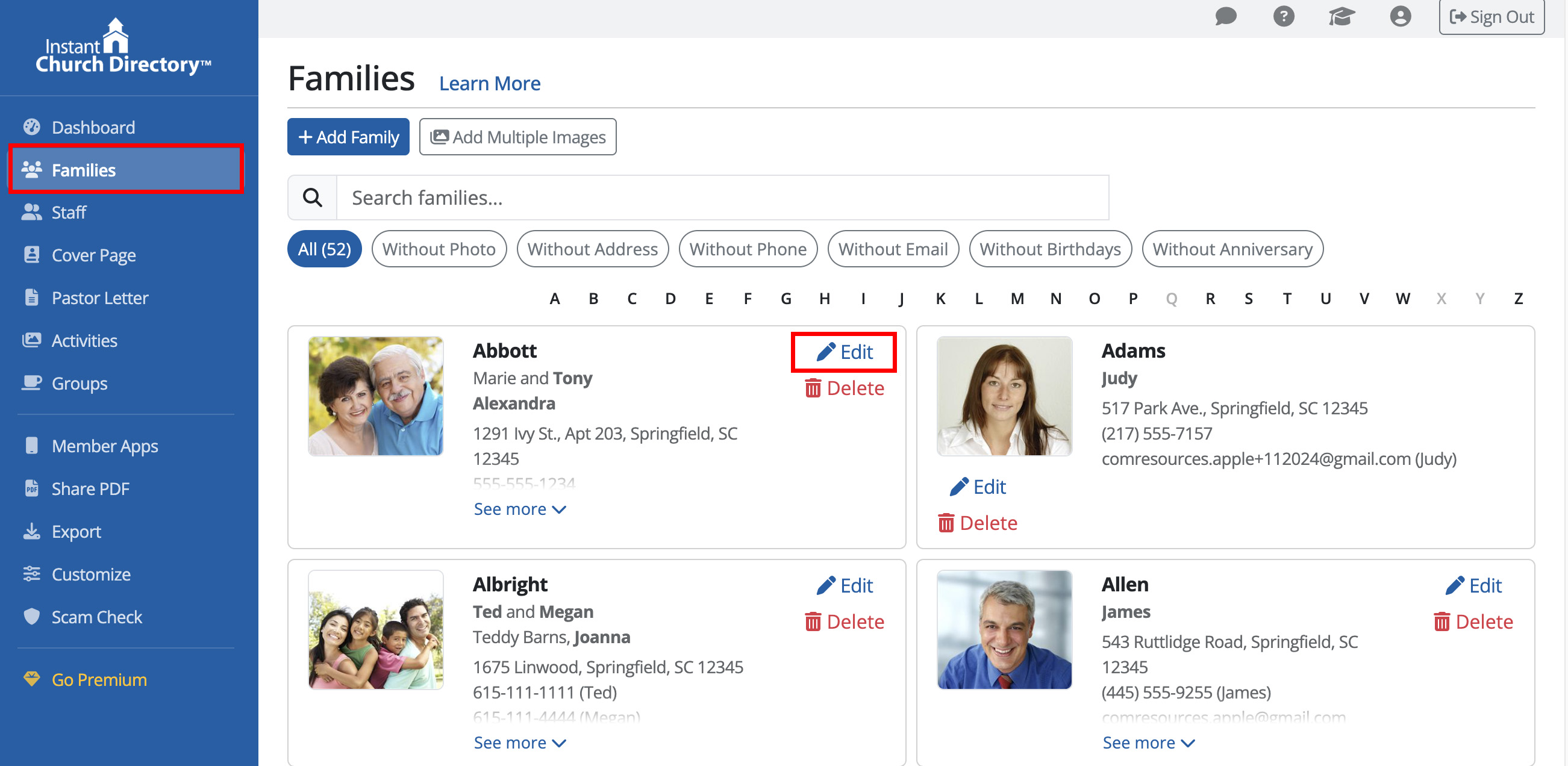Image resolution: width=1568 pixels, height=766 pixels.
Task: Select the Without Birthdays filter pill
Action: (x=1050, y=249)
